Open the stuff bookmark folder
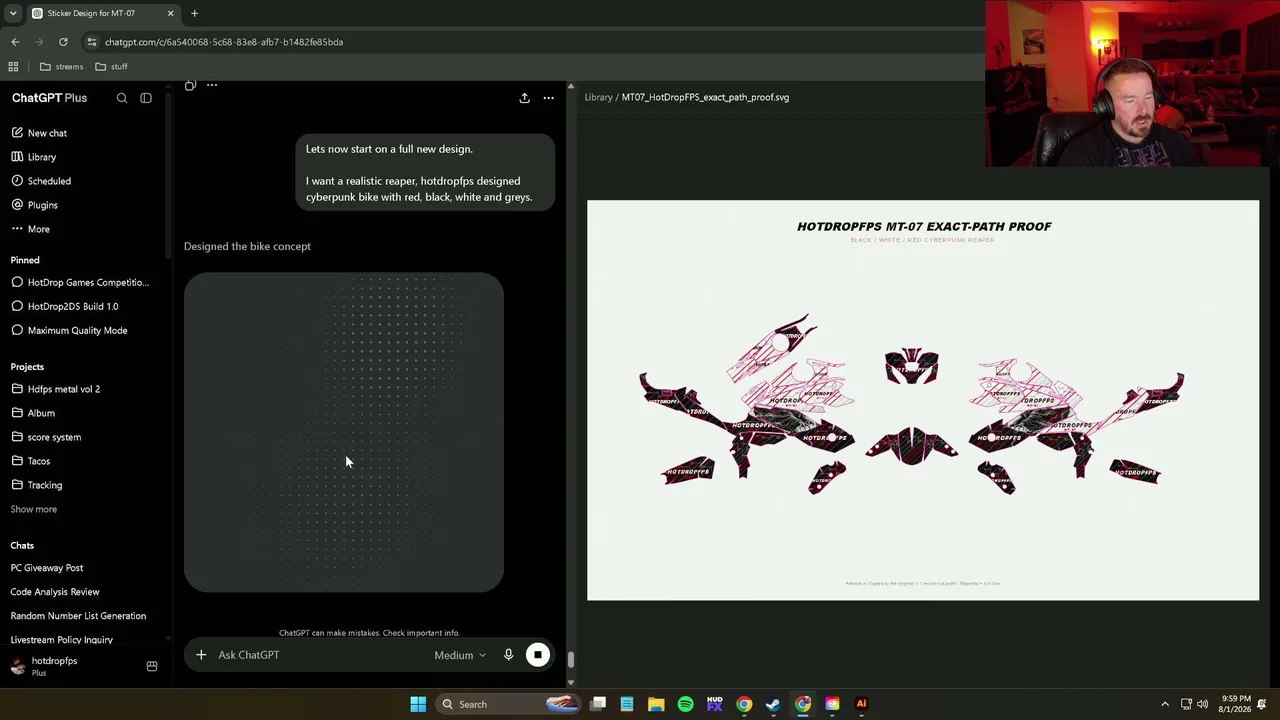 coord(111,67)
